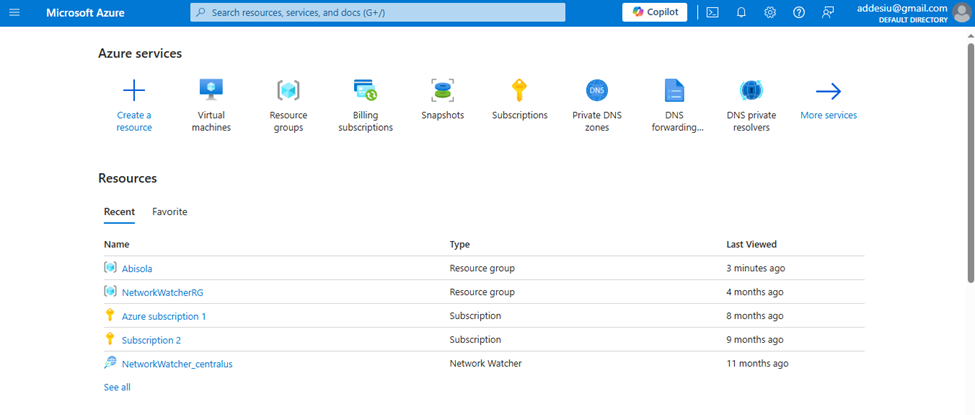Open portal settings gear

pos(770,12)
